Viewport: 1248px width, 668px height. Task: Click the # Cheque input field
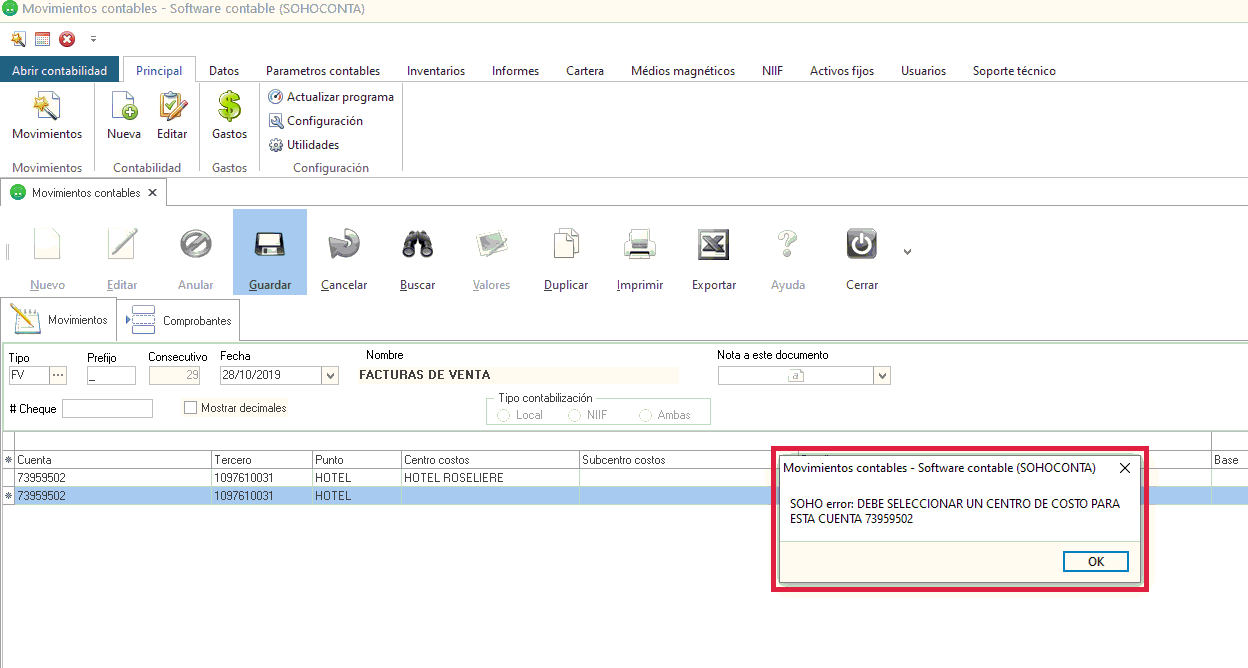point(107,408)
